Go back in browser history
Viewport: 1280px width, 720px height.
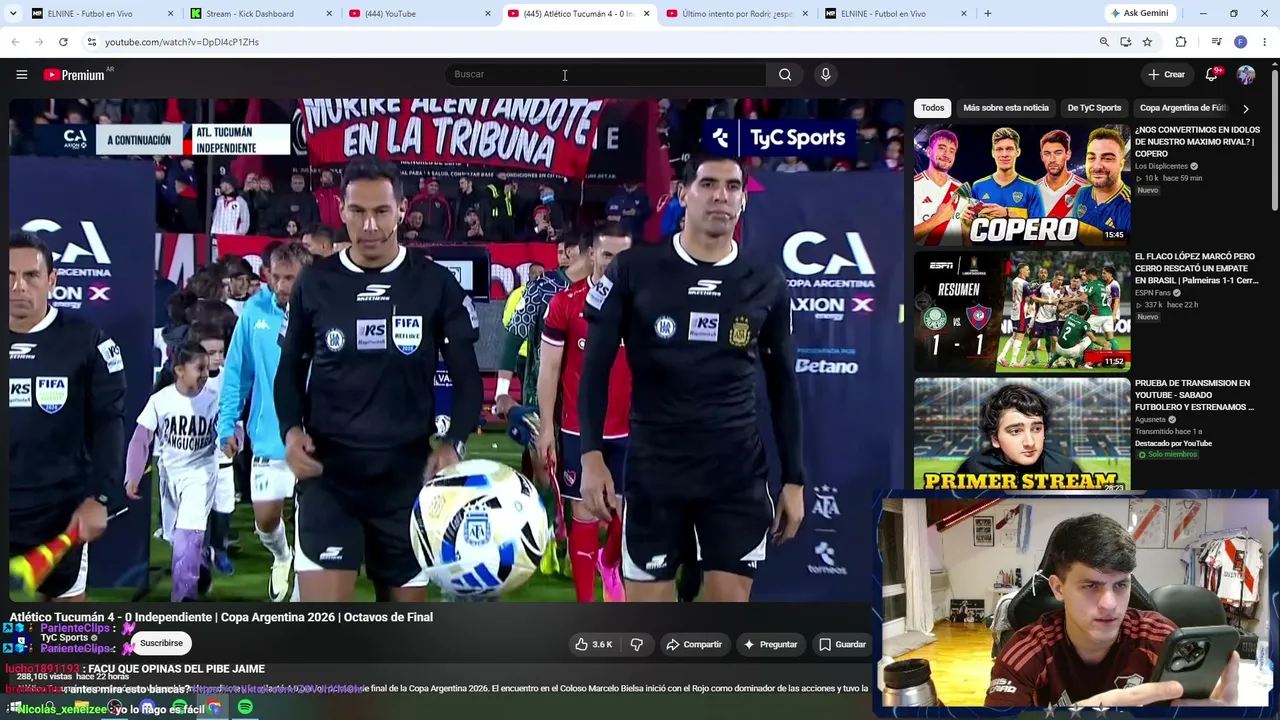[x=15, y=42]
